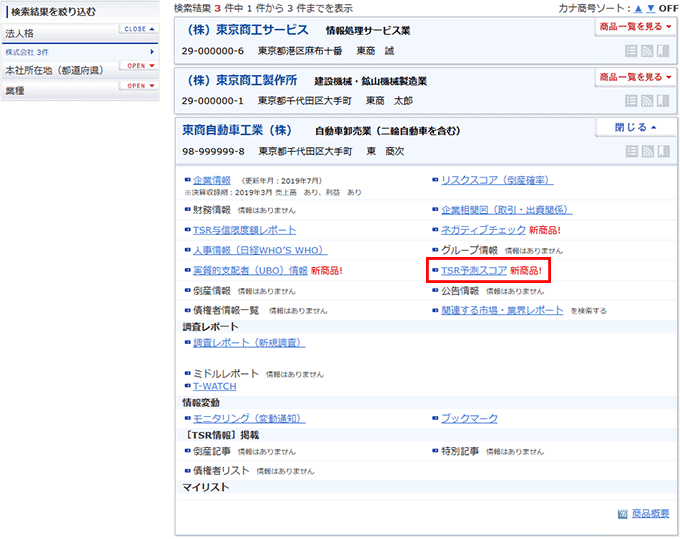Click the bookmark icon for 東京商工製作所
Screen dimensions: 680x539
pyautogui.click(x=662, y=100)
